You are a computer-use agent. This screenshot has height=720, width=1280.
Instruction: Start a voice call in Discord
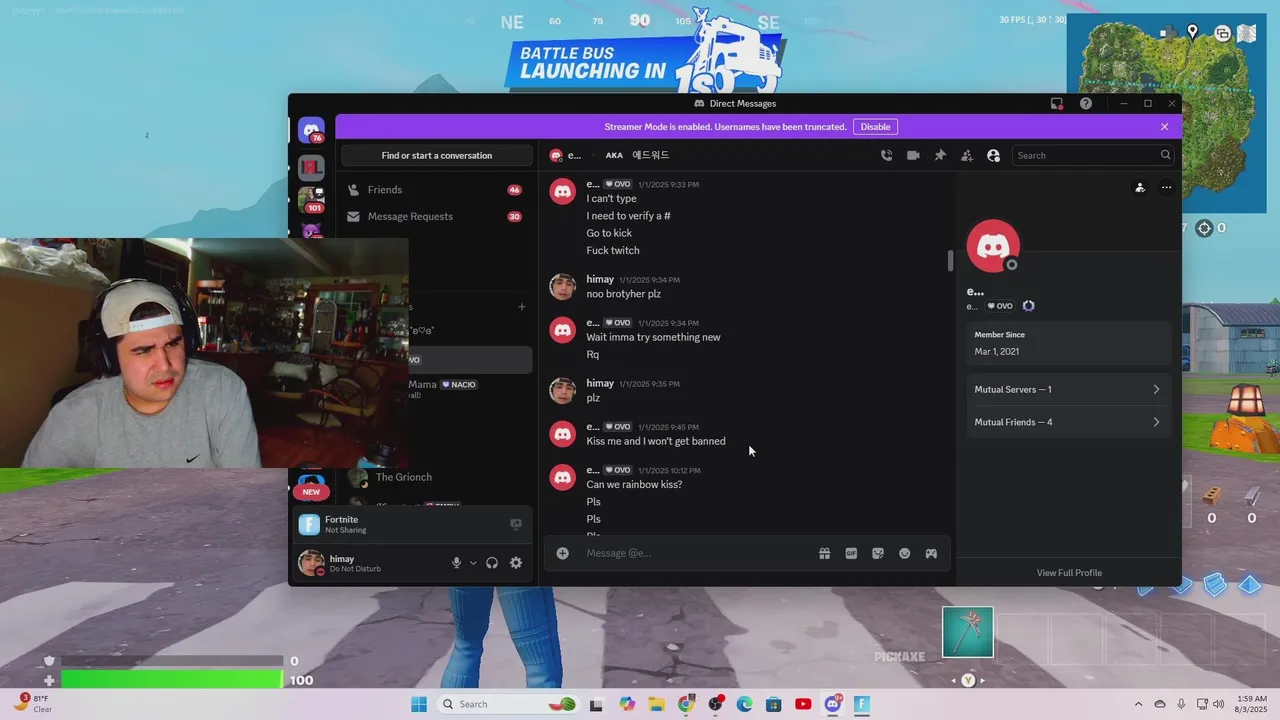point(886,155)
